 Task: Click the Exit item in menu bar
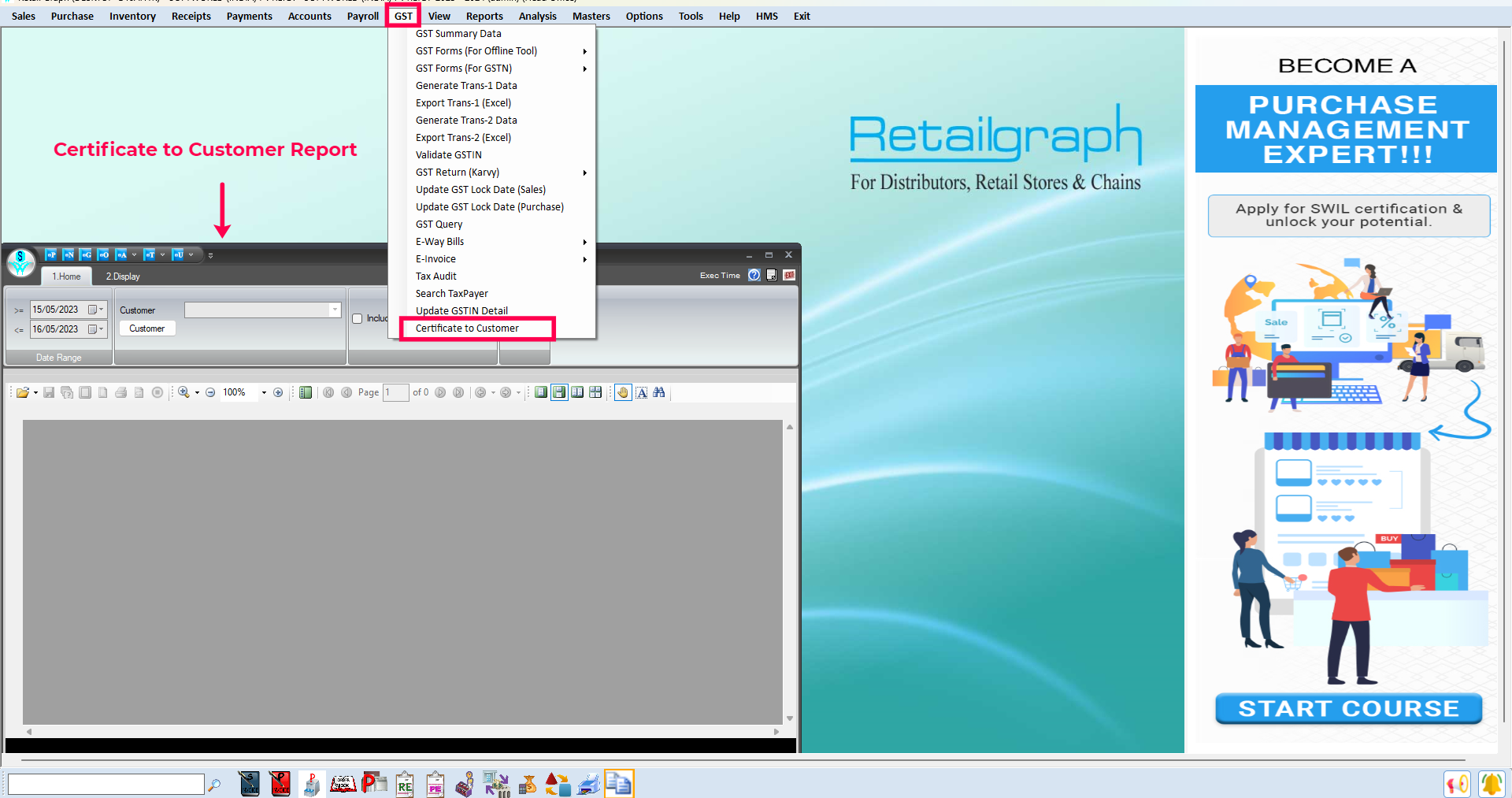(x=802, y=16)
